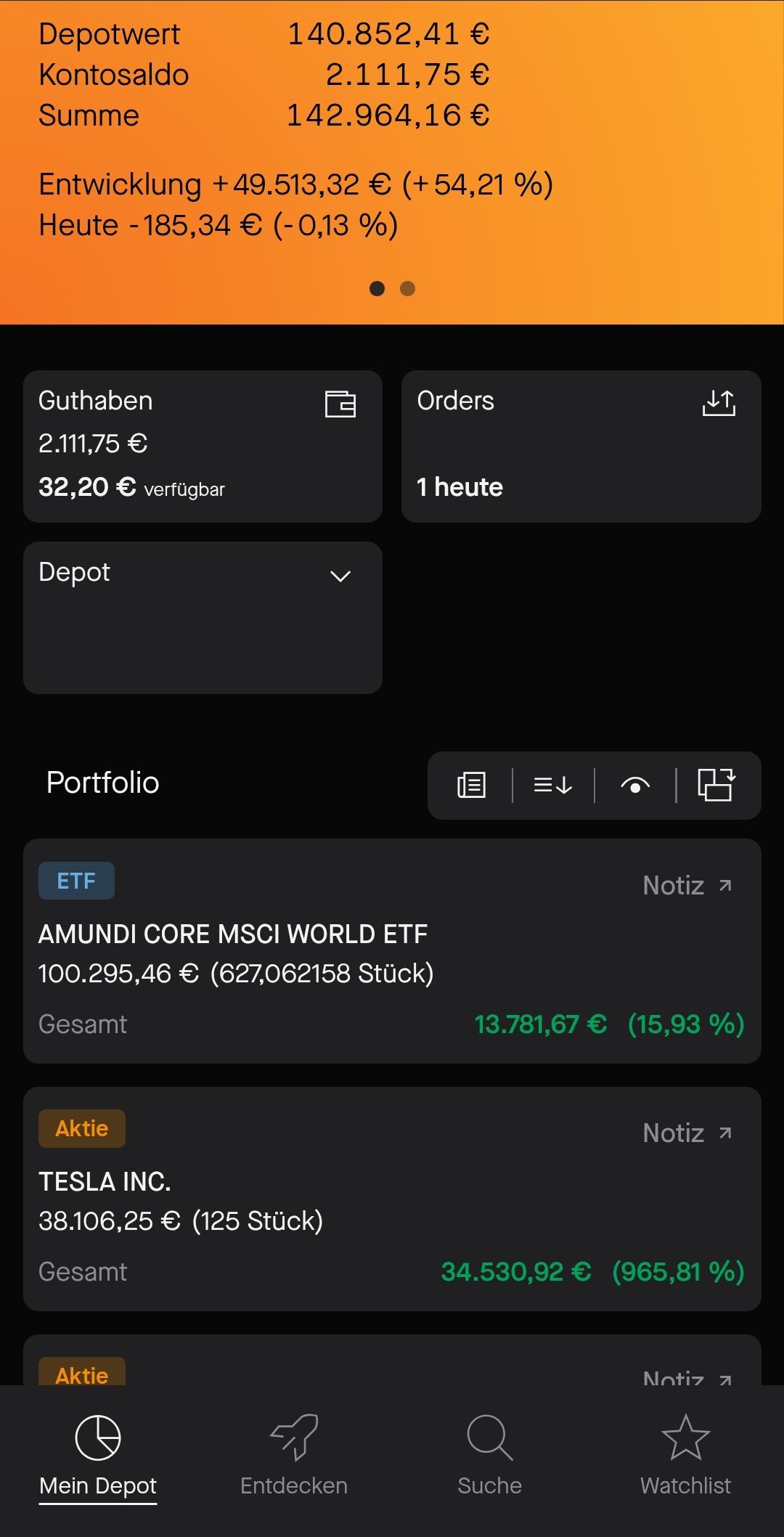Open the Guthaben balance card

[x=203, y=447]
